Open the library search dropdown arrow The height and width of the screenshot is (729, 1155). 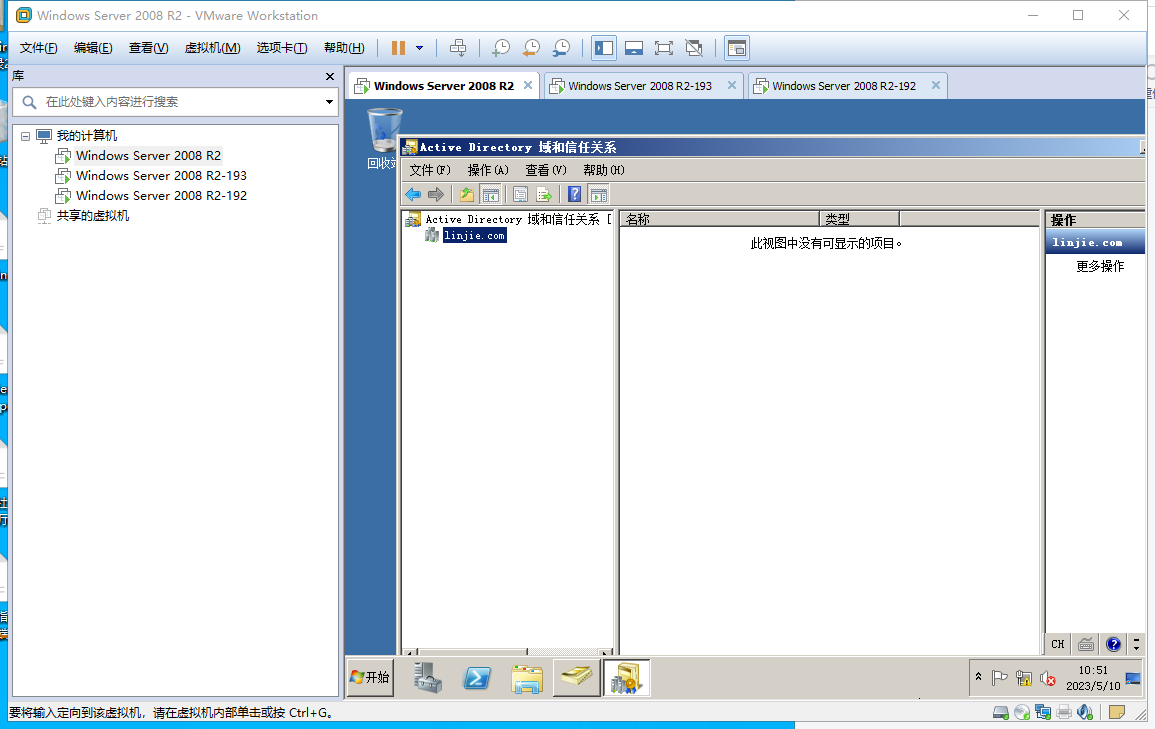tap(329, 102)
